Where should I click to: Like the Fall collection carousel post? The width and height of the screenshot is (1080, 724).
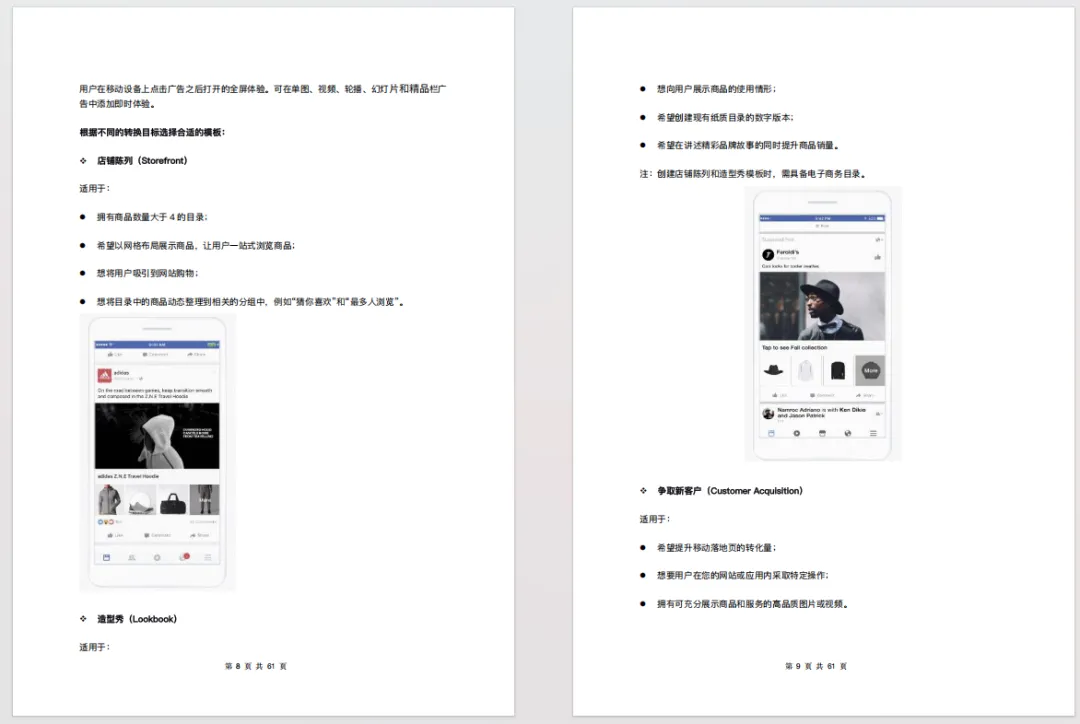click(777, 394)
